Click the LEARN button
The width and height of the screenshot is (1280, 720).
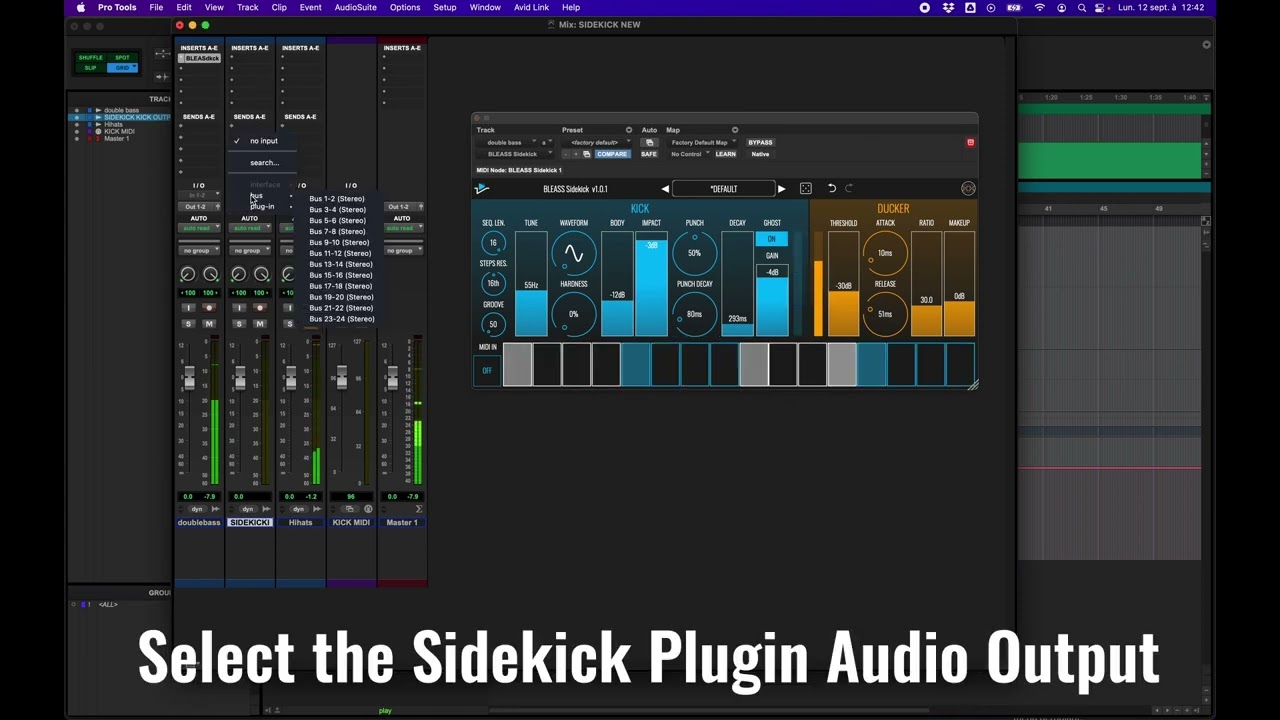[x=726, y=154]
